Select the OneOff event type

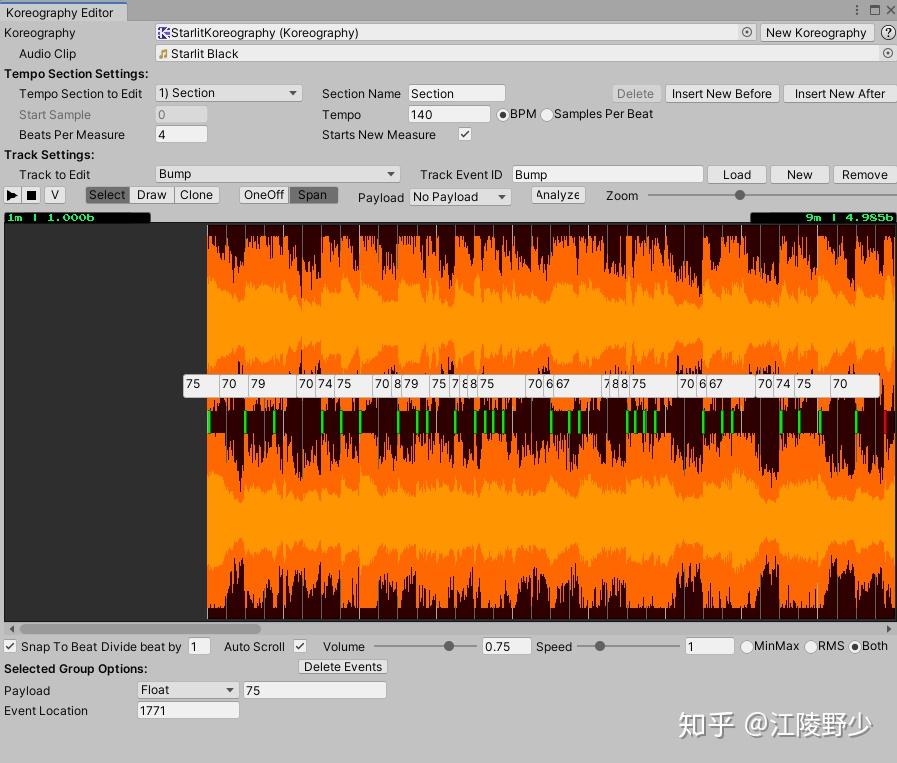coord(264,195)
